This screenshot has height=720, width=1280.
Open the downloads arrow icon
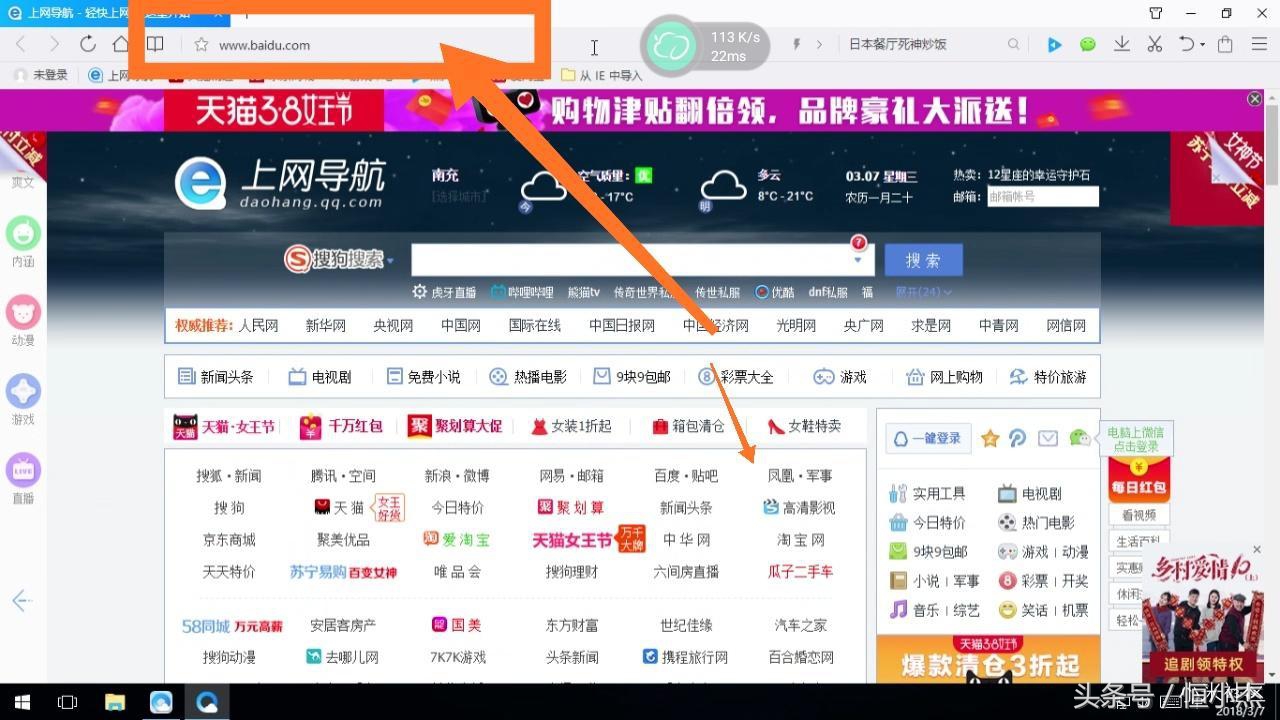tap(1122, 44)
